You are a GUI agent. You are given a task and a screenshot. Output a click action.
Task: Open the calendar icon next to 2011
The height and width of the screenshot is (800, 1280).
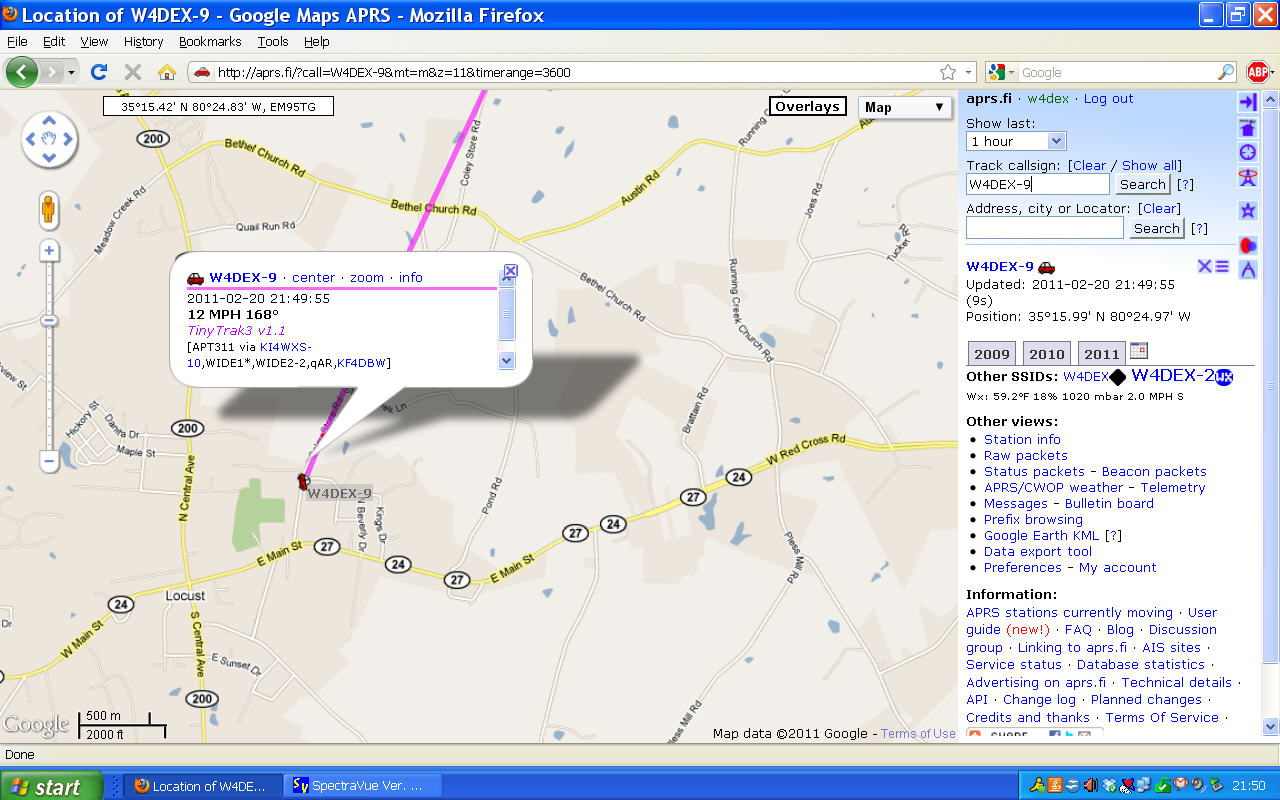pyautogui.click(x=1138, y=351)
